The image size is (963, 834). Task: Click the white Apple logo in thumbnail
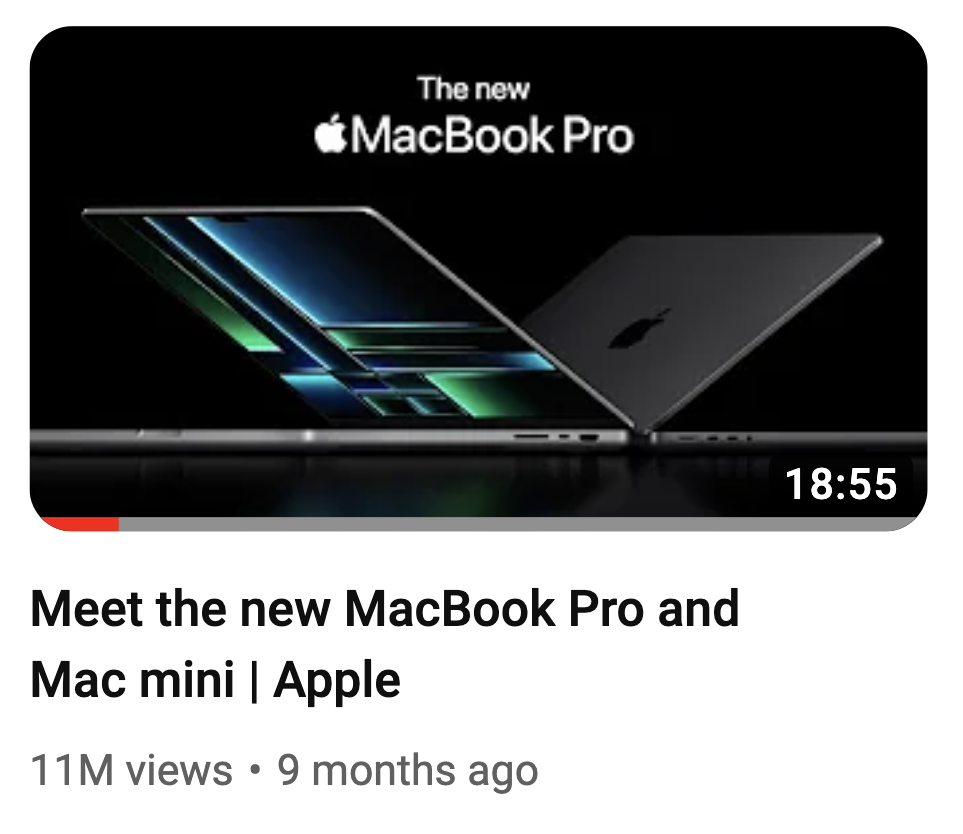coord(330,136)
